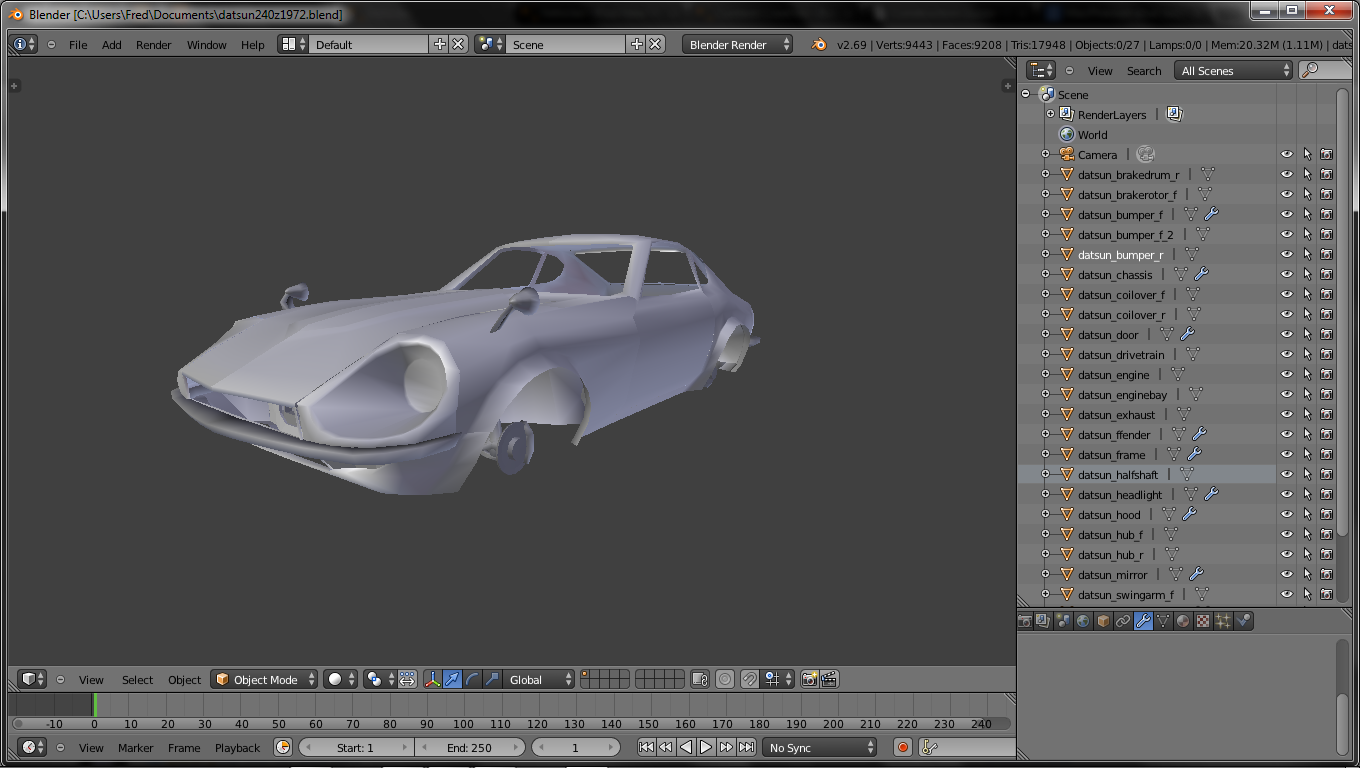Screen dimensions: 1360x768
Task: Select datsun_halfshaft in the outliner
Action: click(x=1118, y=475)
